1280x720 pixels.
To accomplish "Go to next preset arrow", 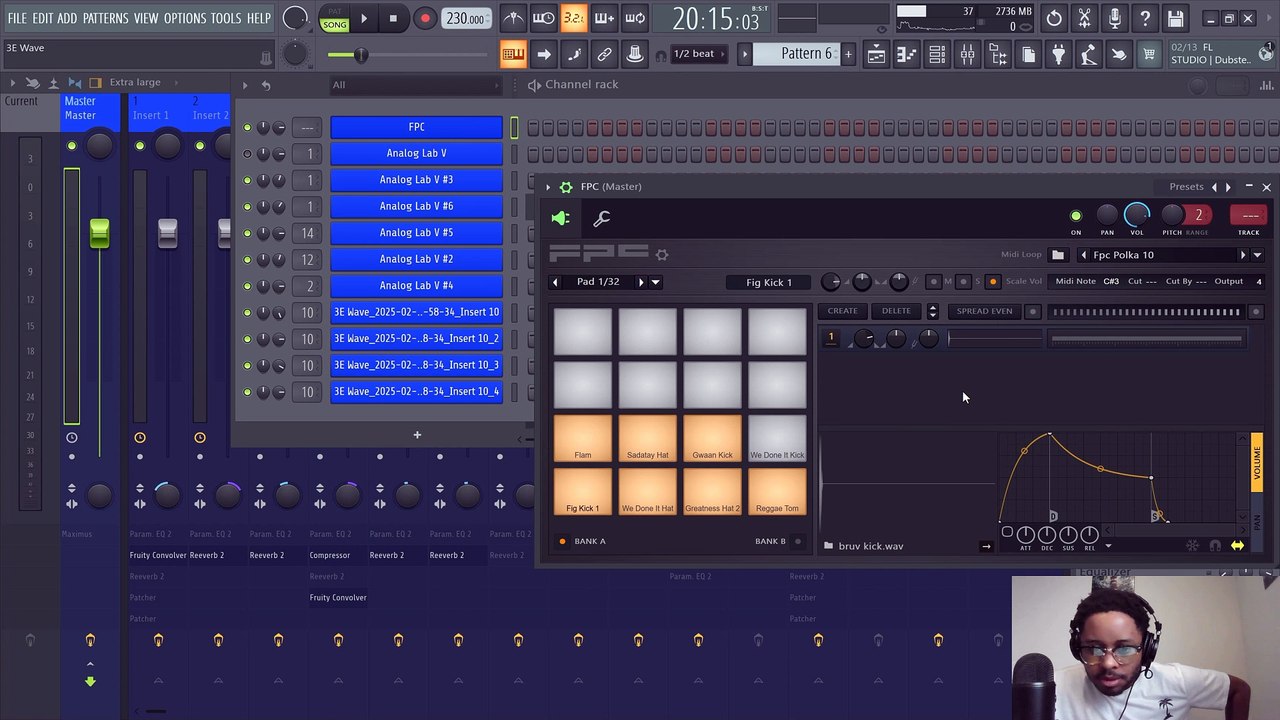I will click(1228, 187).
